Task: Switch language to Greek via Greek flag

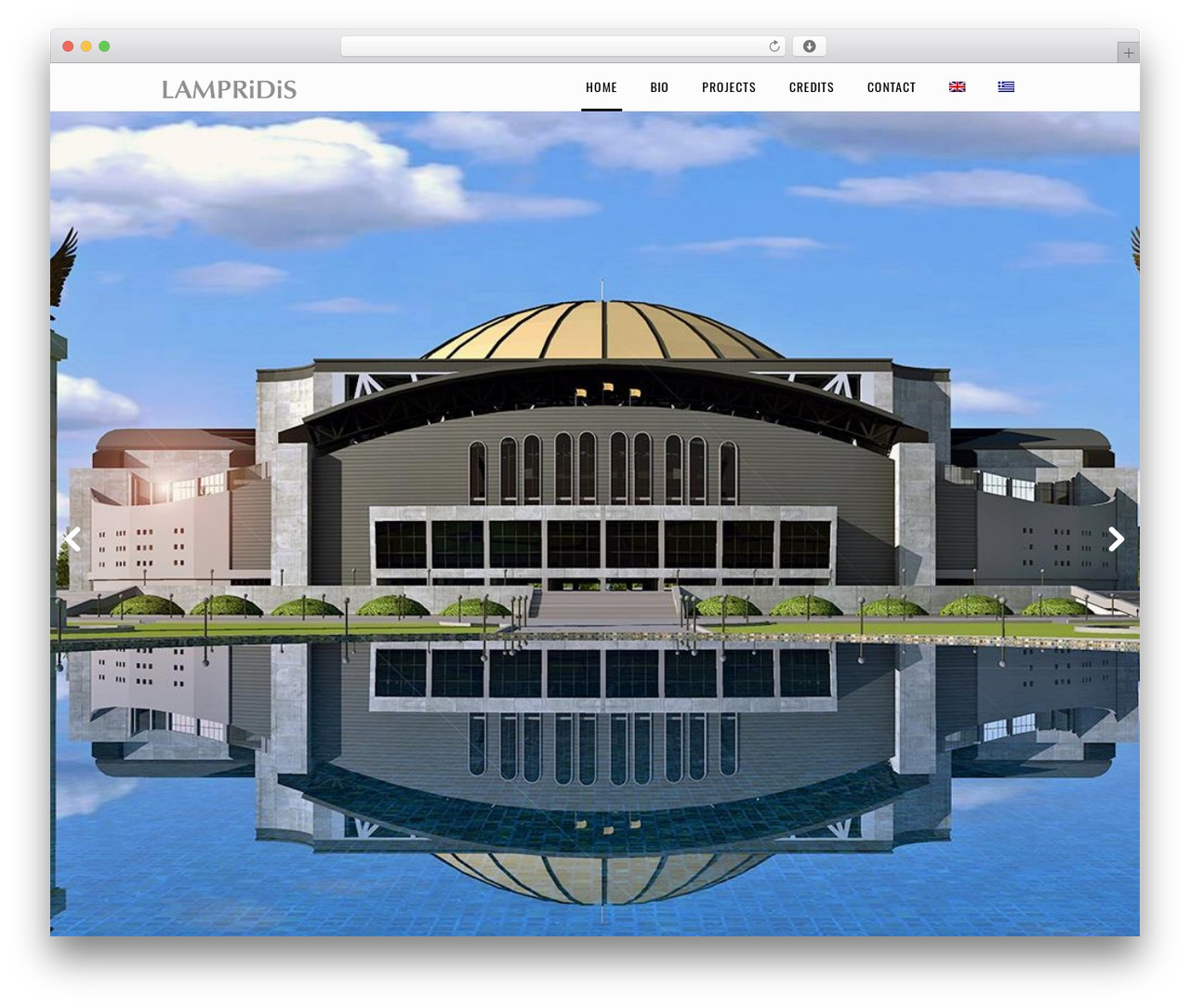Action: click(1006, 86)
